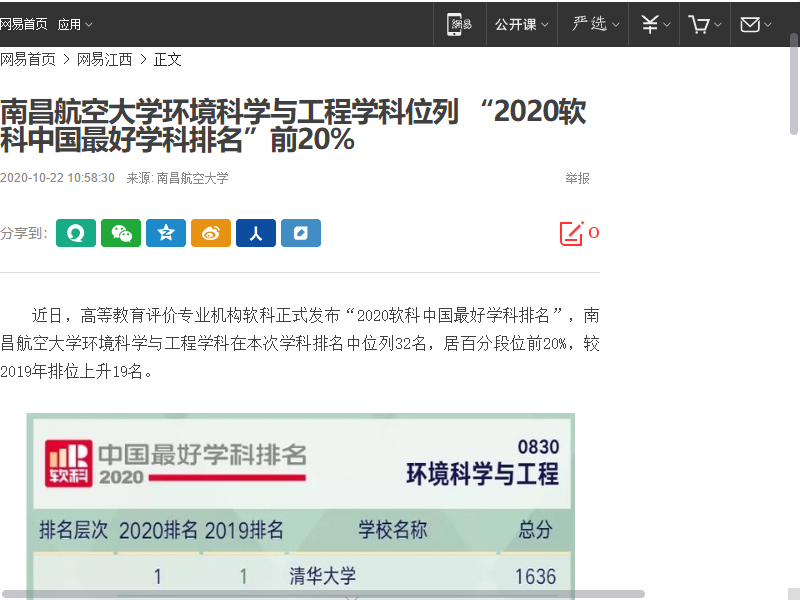Click the last blue share icon
Image resolution: width=800 pixels, height=600 pixels.
pyautogui.click(x=301, y=233)
